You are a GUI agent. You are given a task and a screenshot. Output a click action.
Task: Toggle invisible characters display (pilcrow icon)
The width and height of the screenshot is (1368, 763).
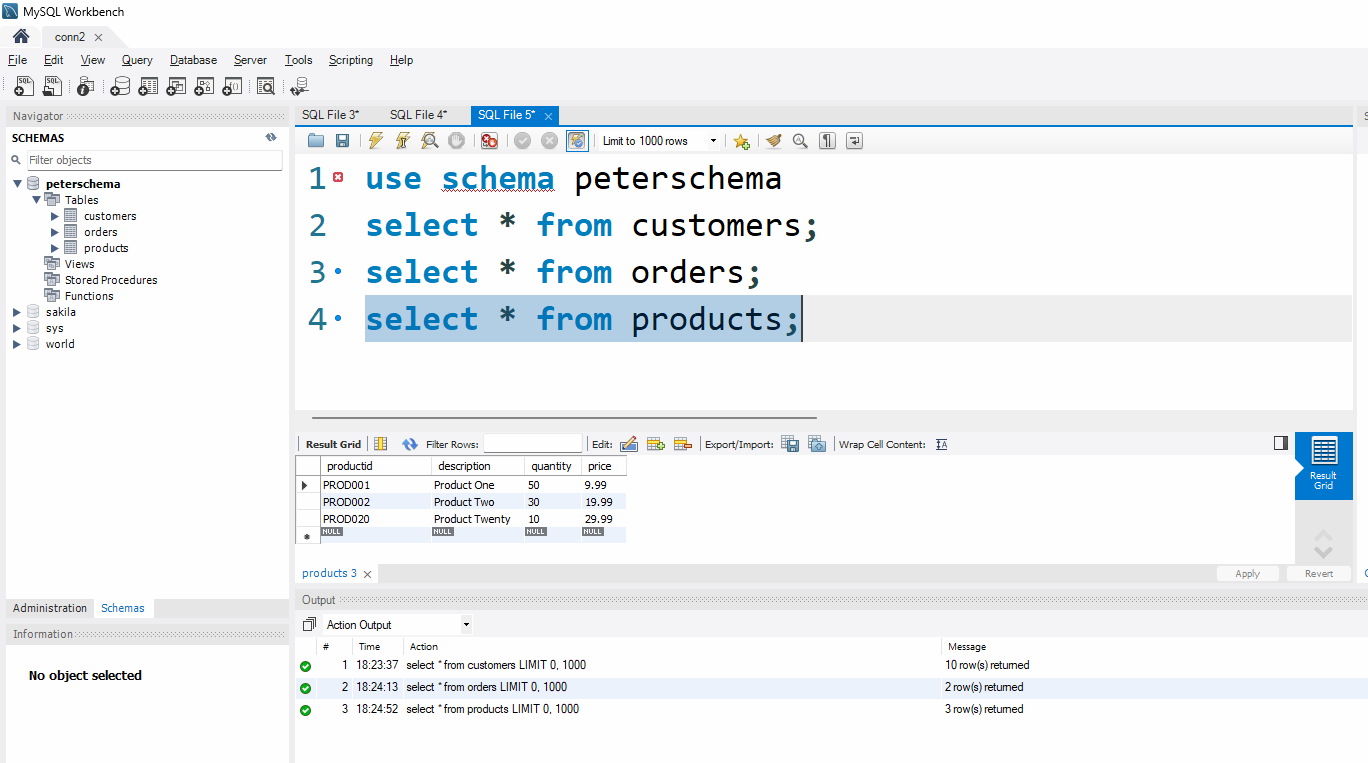click(x=827, y=141)
